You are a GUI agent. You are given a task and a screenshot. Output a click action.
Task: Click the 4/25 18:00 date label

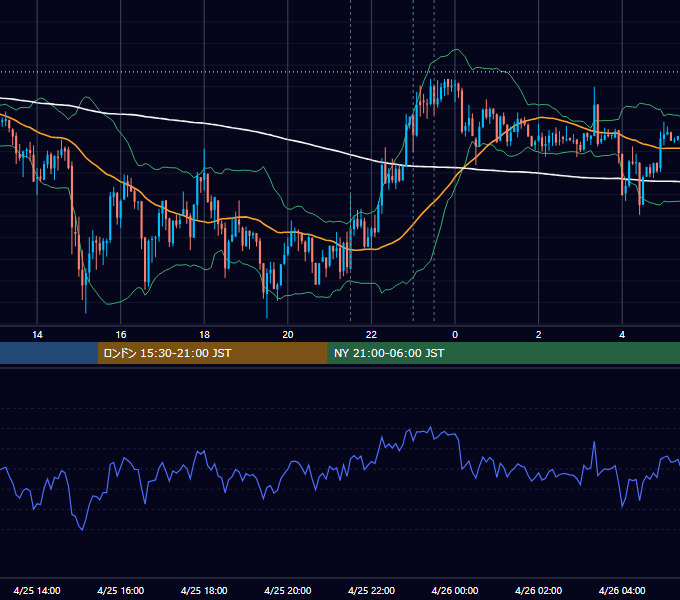coord(204,590)
